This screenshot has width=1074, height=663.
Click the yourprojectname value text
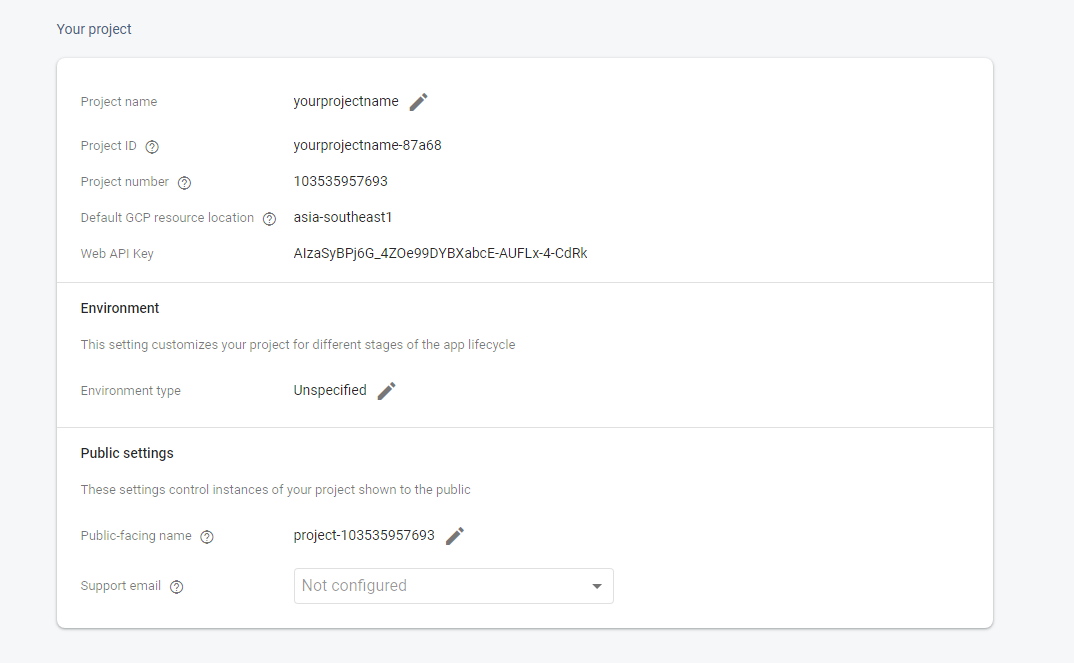pyautogui.click(x=346, y=101)
